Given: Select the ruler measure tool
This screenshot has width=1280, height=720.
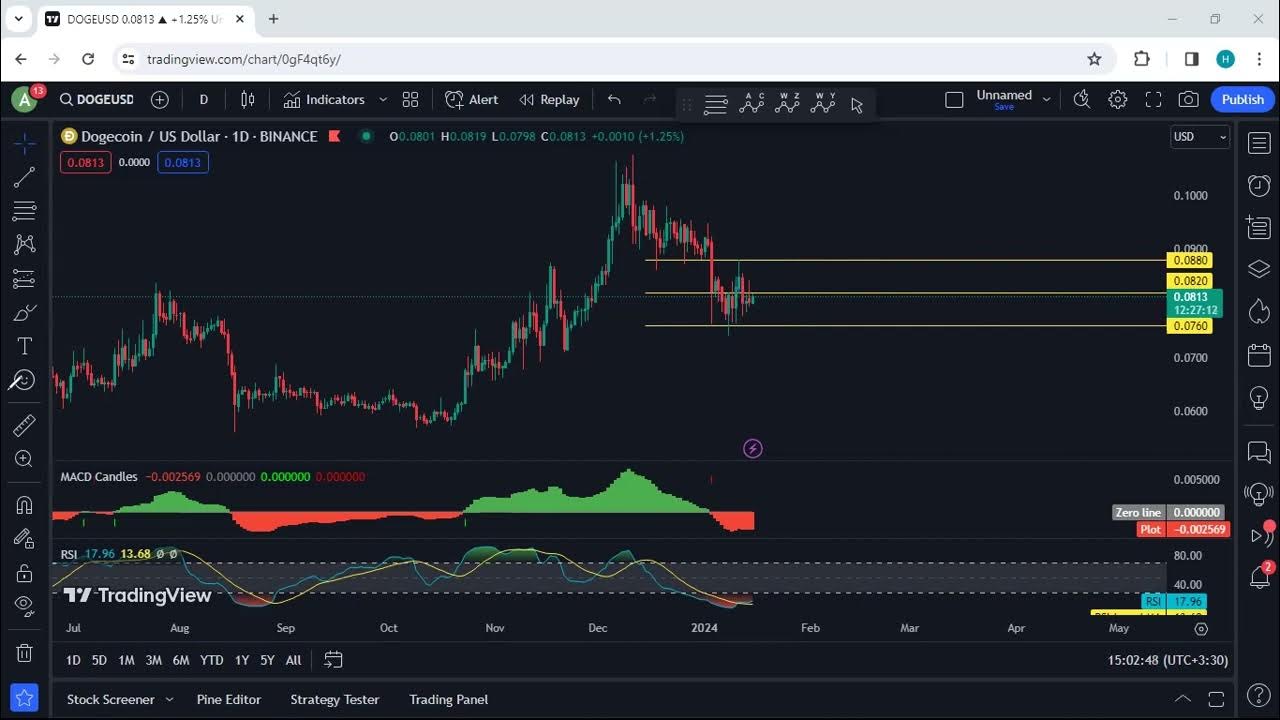Looking at the screenshot, I should (25, 425).
